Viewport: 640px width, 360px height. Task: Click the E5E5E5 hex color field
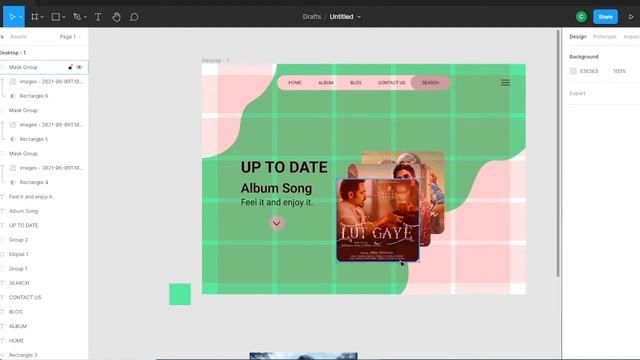point(589,71)
